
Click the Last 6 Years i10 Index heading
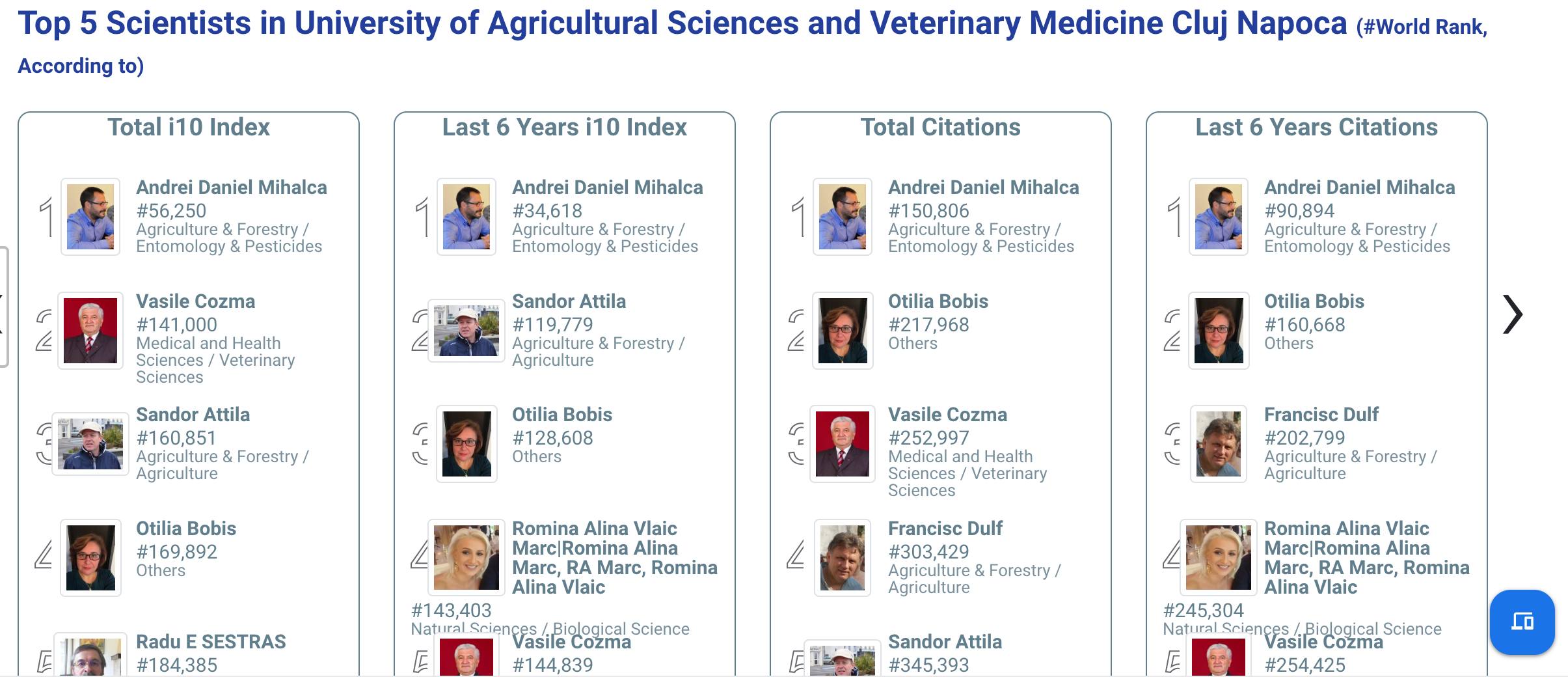[564, 127]
